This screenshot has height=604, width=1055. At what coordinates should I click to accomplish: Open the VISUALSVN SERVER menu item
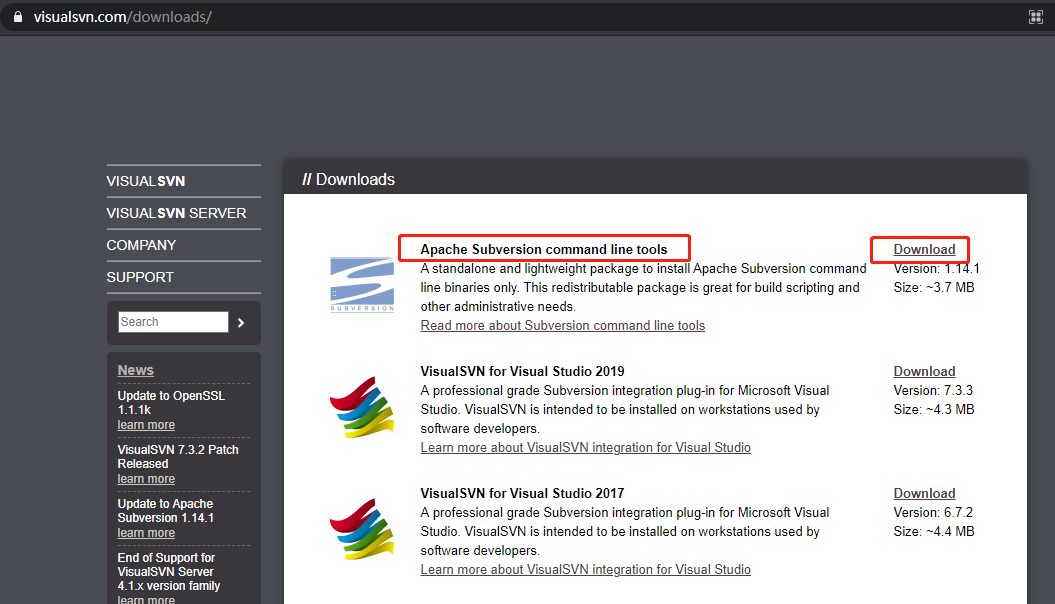(x=176, y=213)
